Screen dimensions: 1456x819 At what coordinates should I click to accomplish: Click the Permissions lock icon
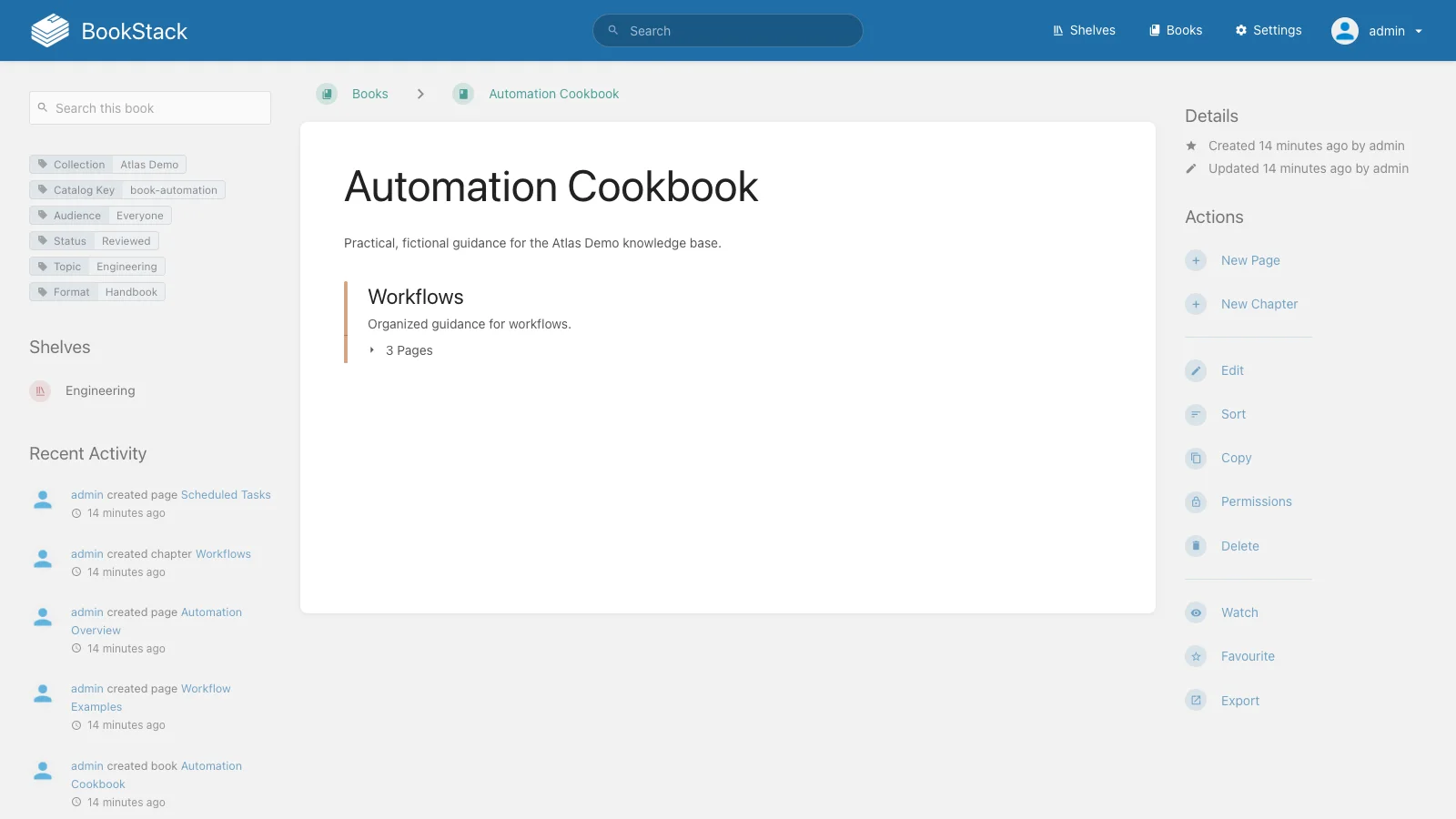click(x=1196, y=501)
